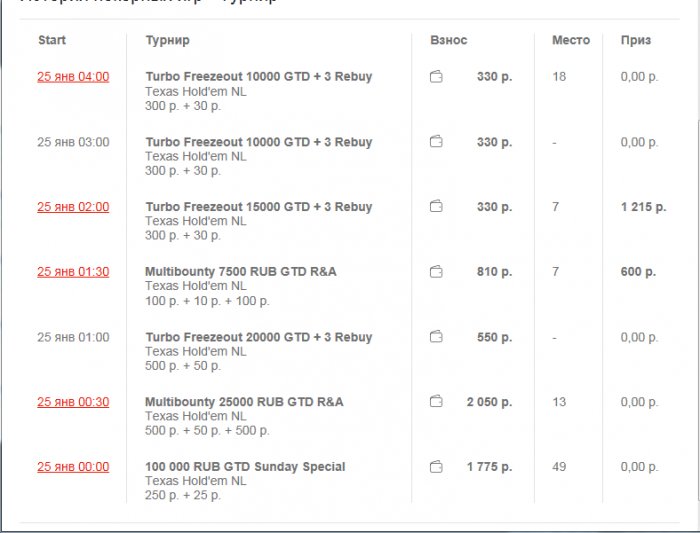Sort by the Место column header
This screenshot has width=700, height=533.
pyautogui.click(x=571, y=41)
